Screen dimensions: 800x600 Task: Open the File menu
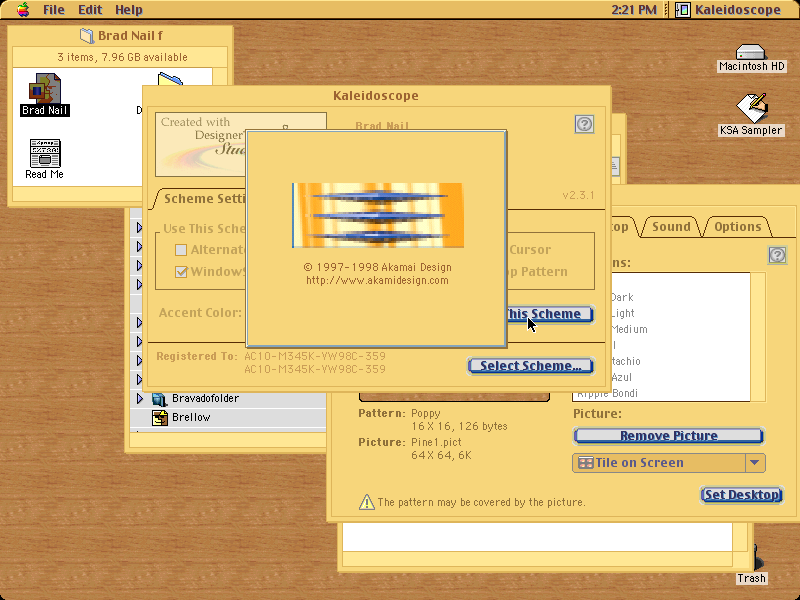pyautogui.click(x=54, y=10)
